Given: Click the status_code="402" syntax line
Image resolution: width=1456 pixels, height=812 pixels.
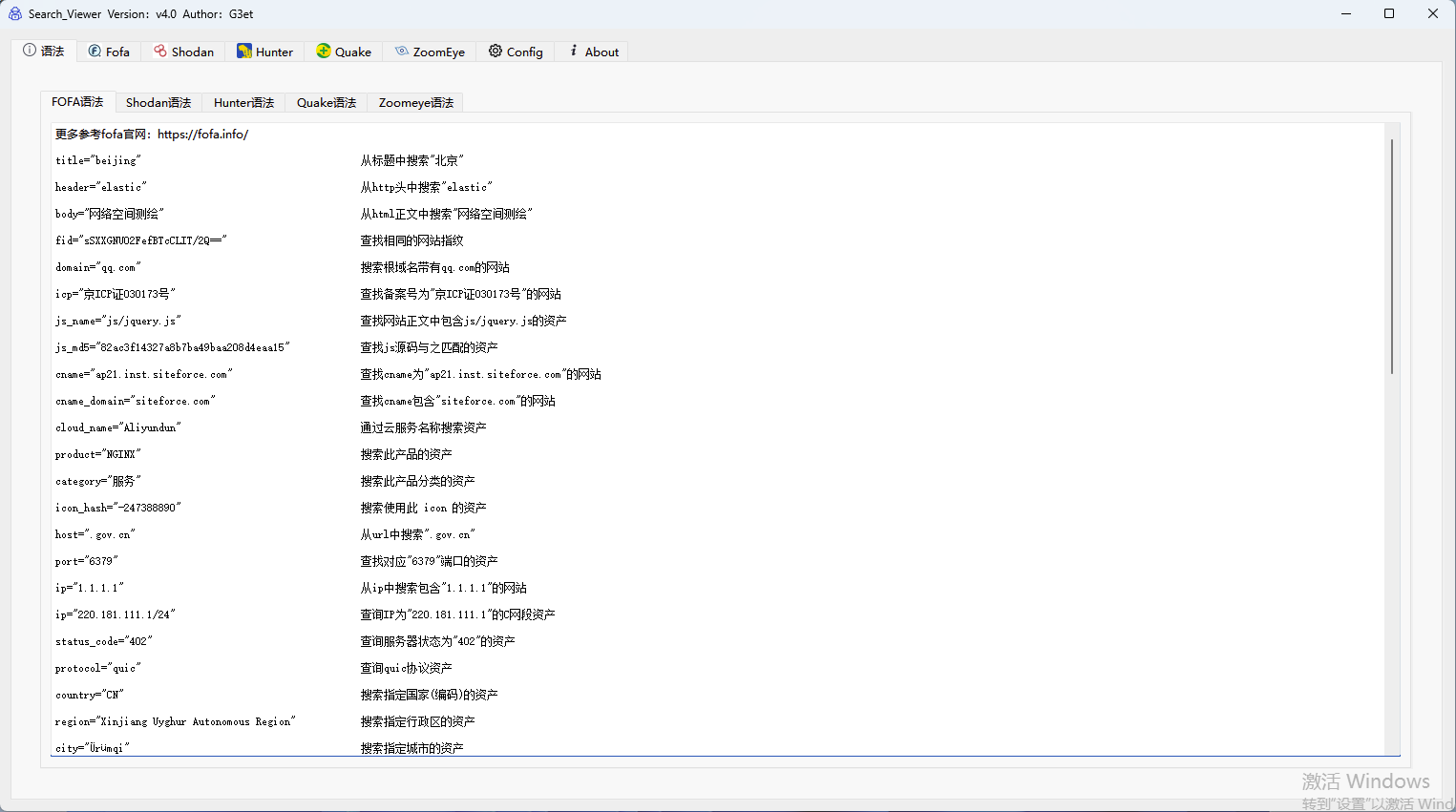Looking at the screenshot, I should tap(103, 642).
